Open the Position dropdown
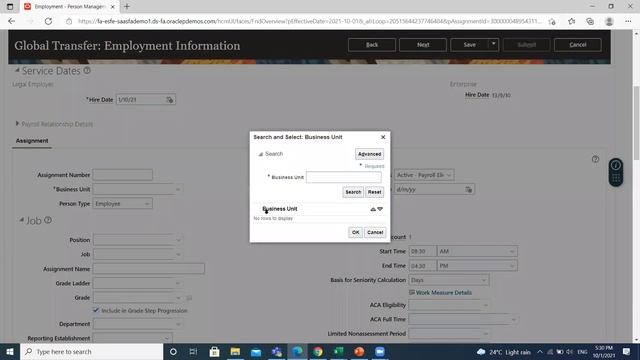 pyautogui.click(x=178, y=240)
